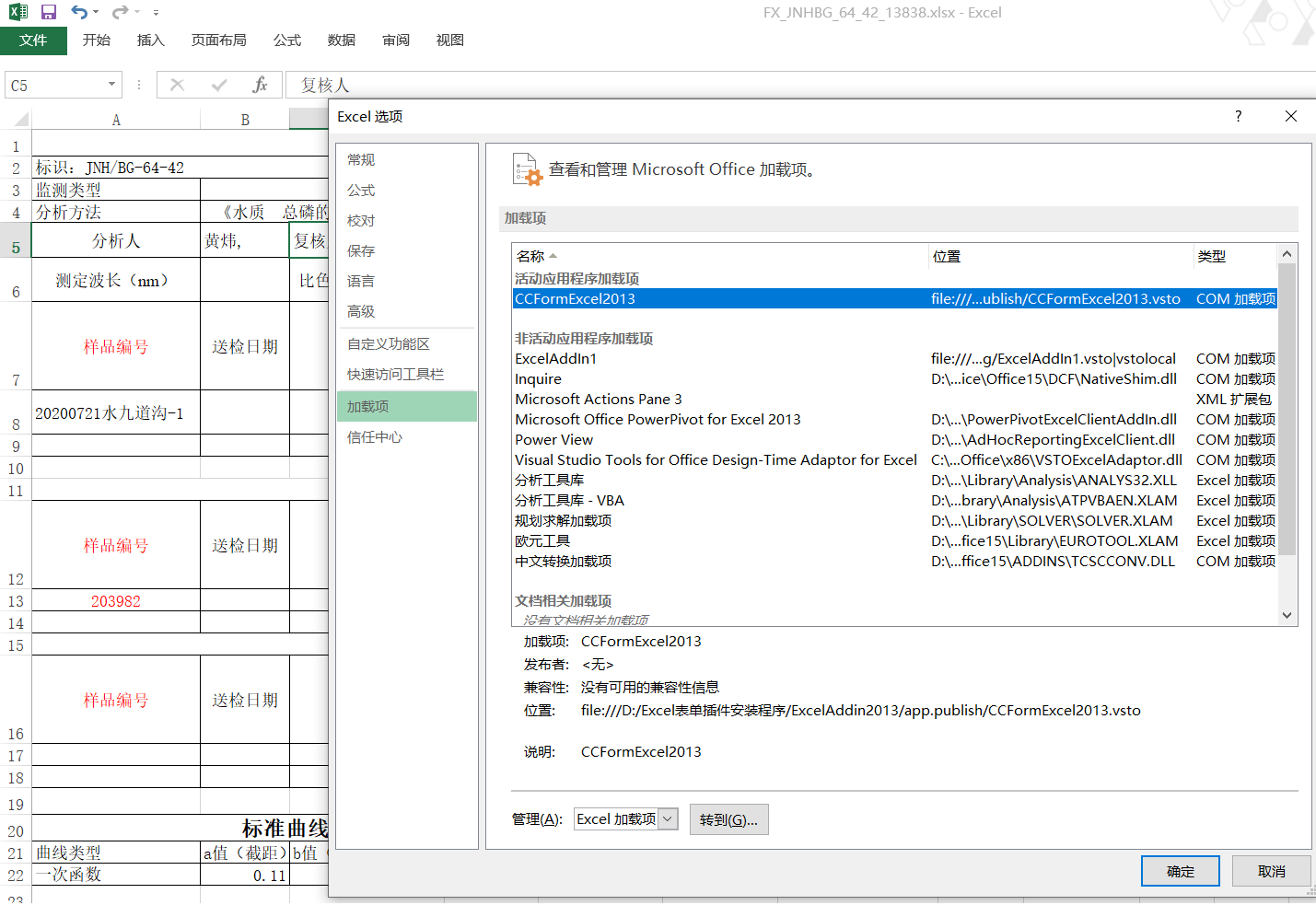
Task: Select 信任中心 in options sidebar
Action: coord(407,436)
